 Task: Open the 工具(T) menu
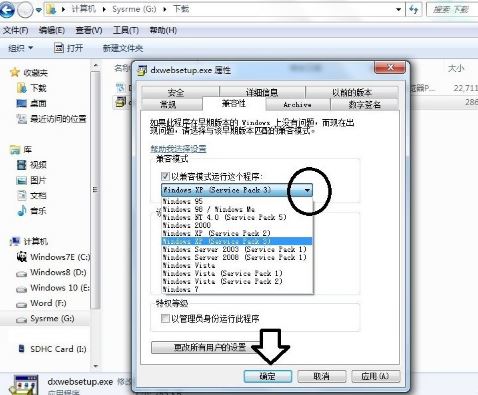click(126, 30)
